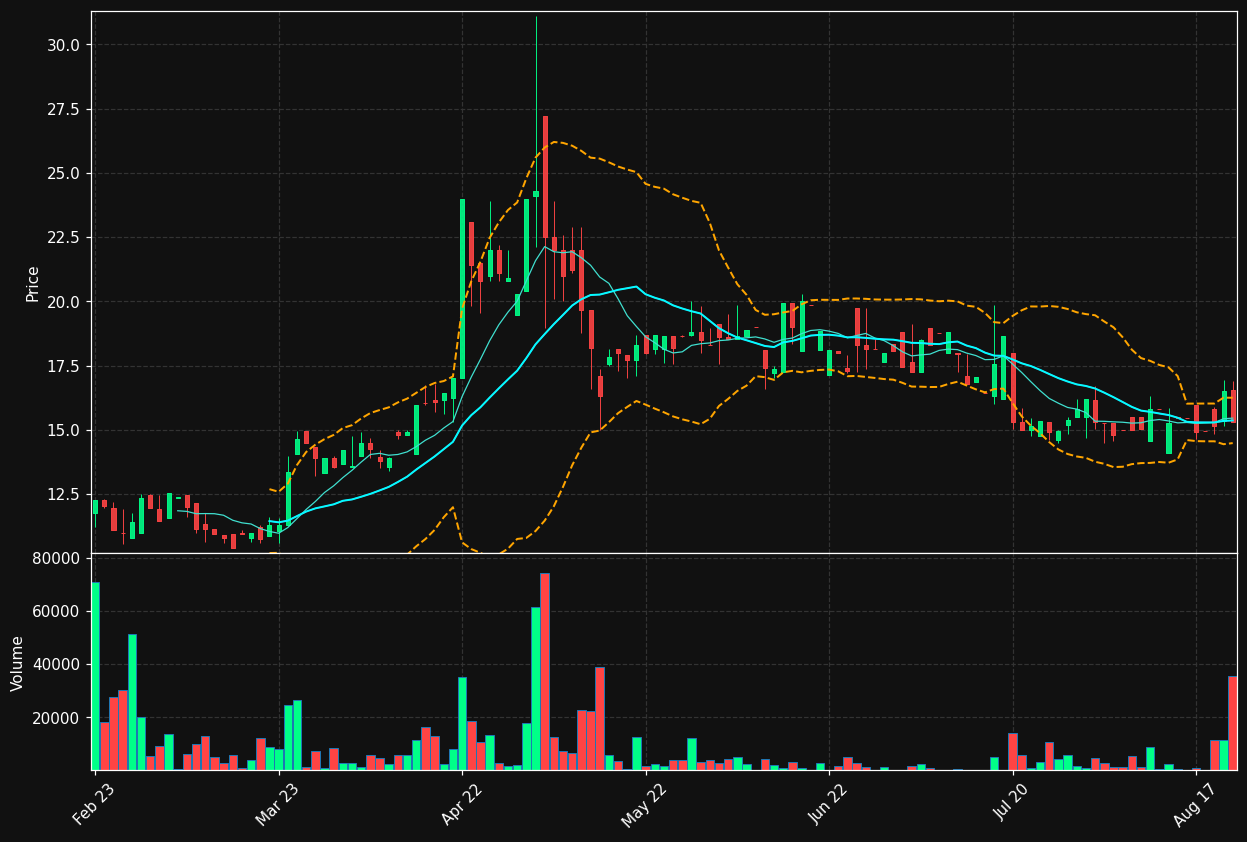Click the large red candle at the price peak
This screenshot has width=1247, height=842.
pos(545,177)
